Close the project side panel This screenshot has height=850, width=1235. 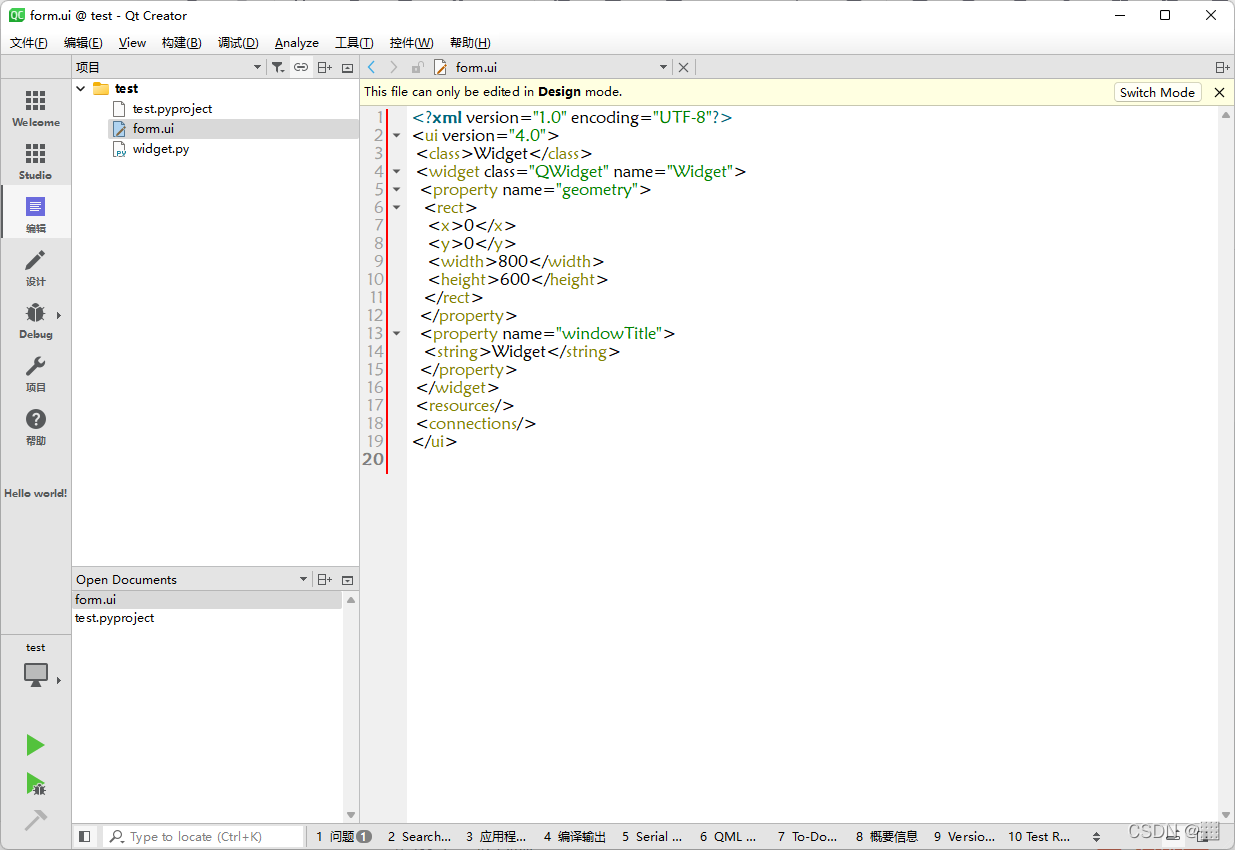pyautogui.click(x=347, y=67)
